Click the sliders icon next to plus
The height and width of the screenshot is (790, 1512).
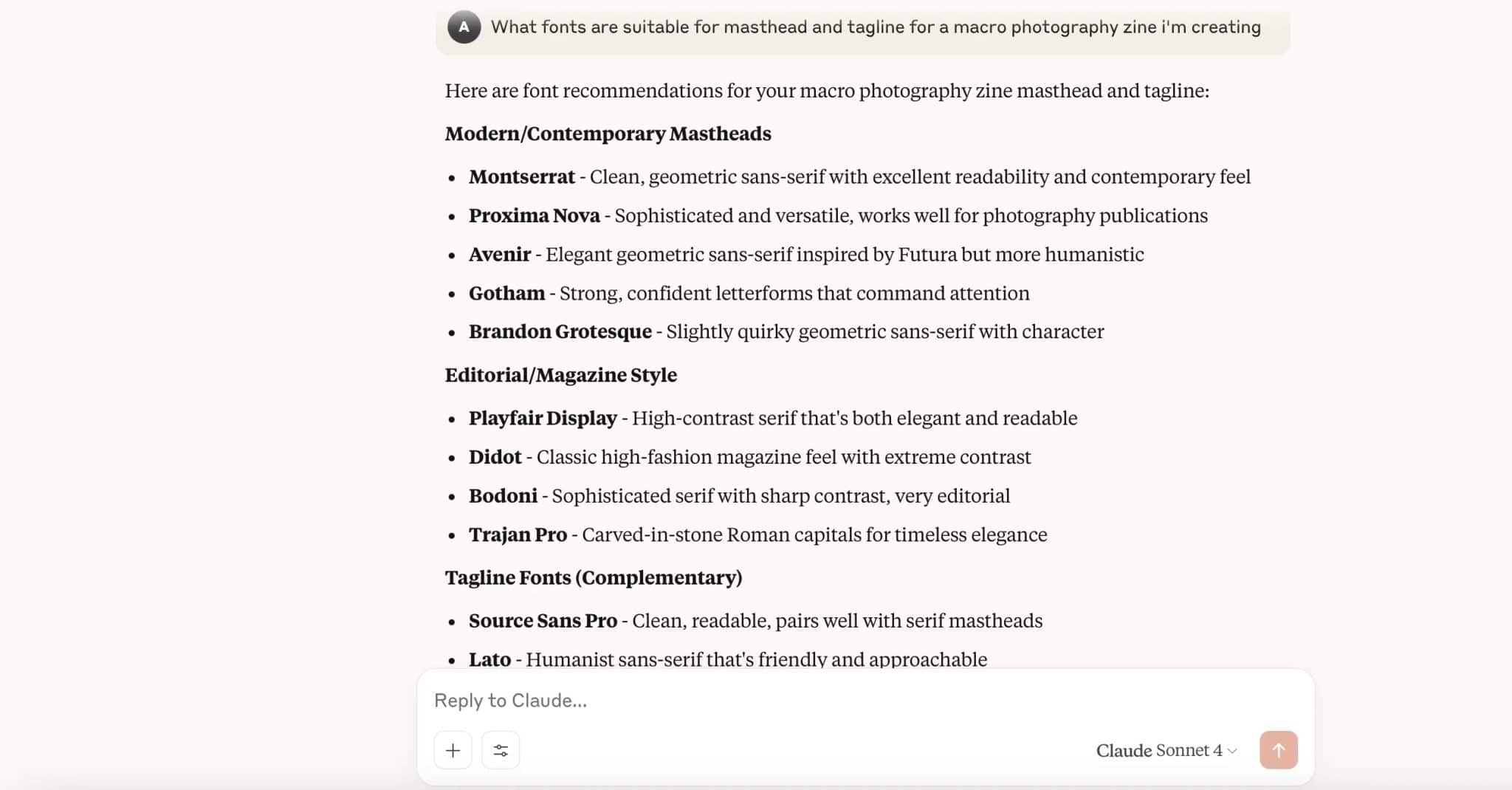tap(501, 749)
